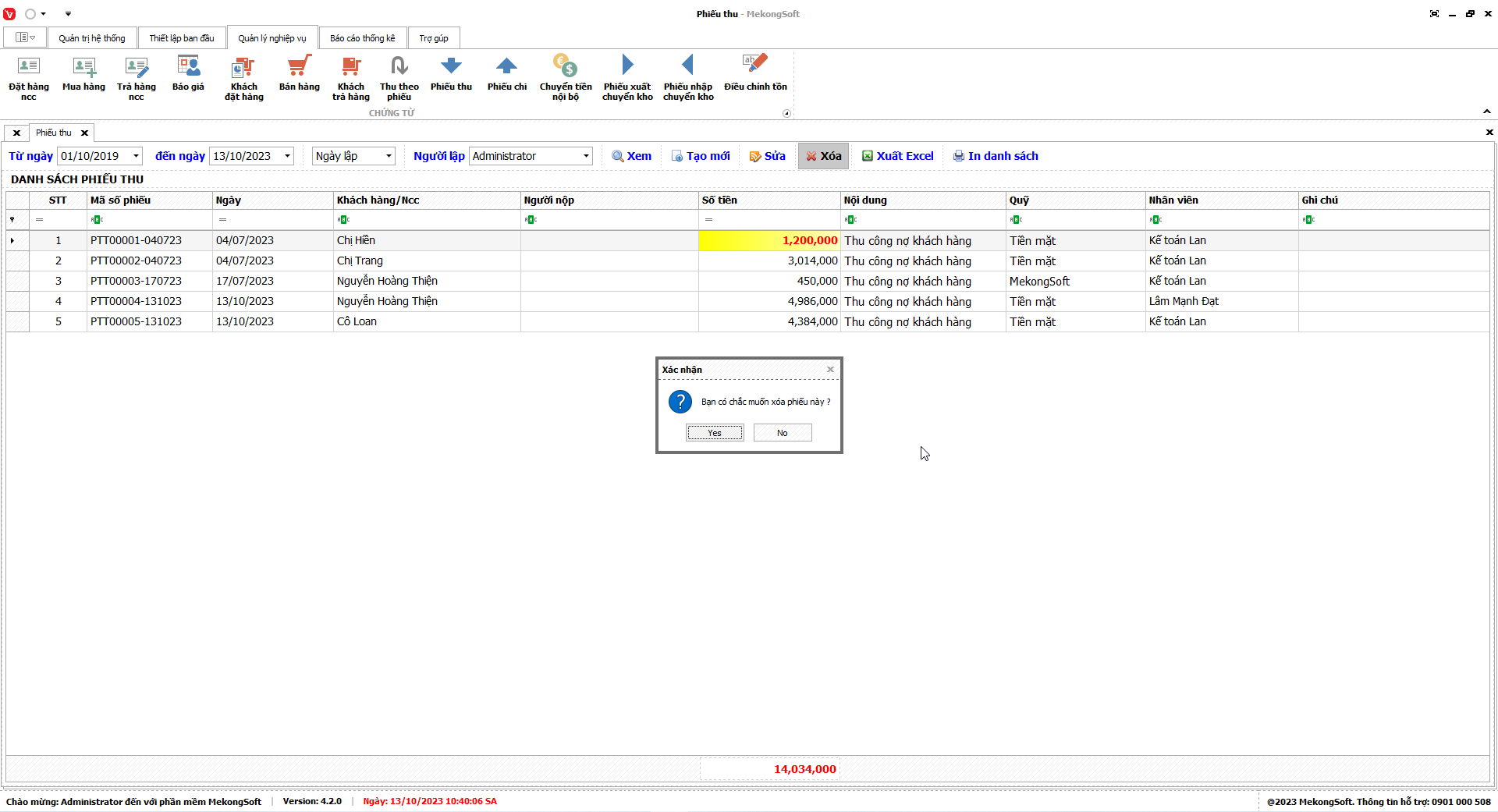The width and height of the screenshot is (1498, 812).
Task: Click the MekongSoft app logo icon
Action: pos(9,14)
